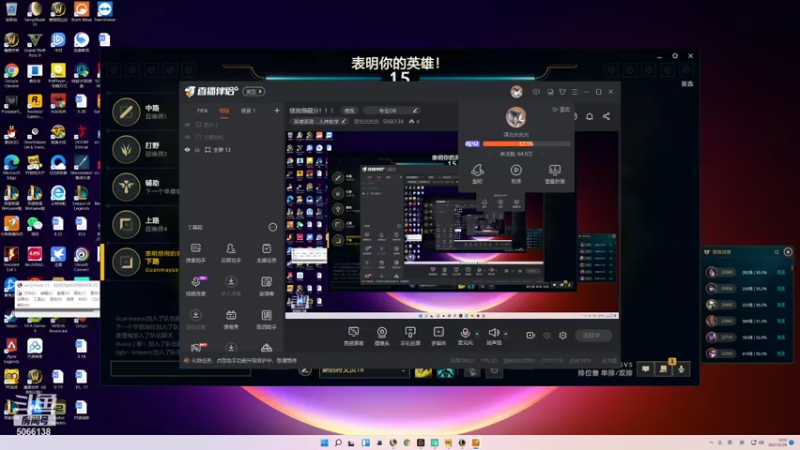Collapse the toolbox section
800x450 pixels.
pyautogui.click(x=272, y=227)
